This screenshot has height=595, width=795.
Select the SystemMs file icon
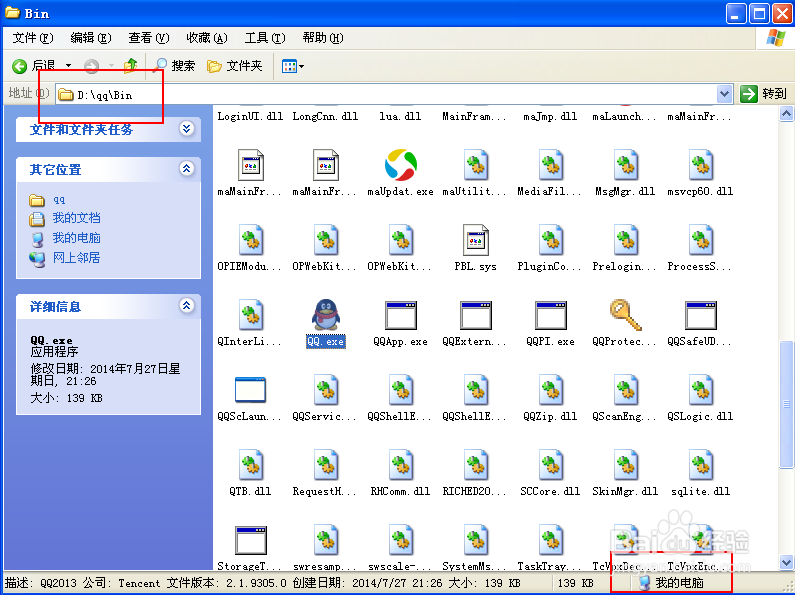(x=476, y=540)
